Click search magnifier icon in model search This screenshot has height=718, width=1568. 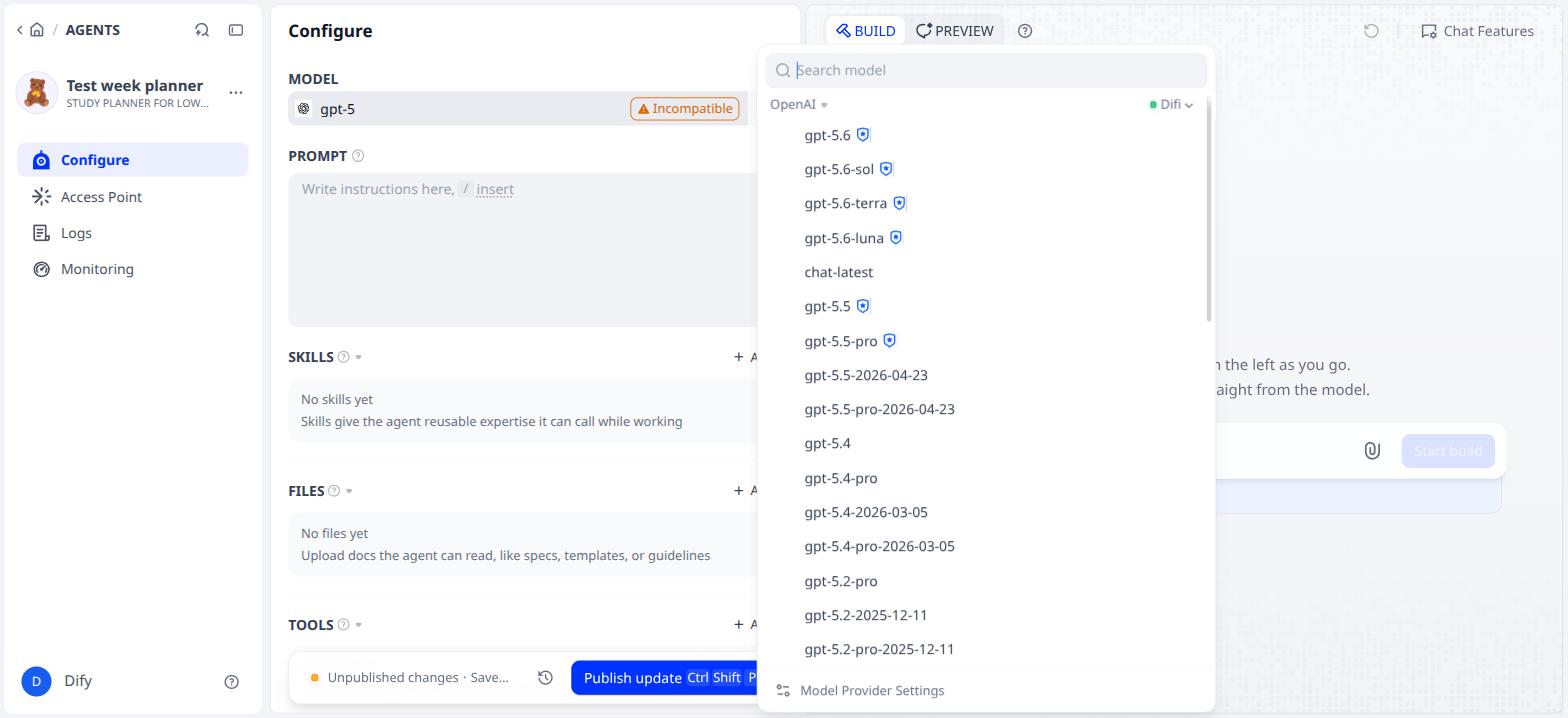pos(783,70)
